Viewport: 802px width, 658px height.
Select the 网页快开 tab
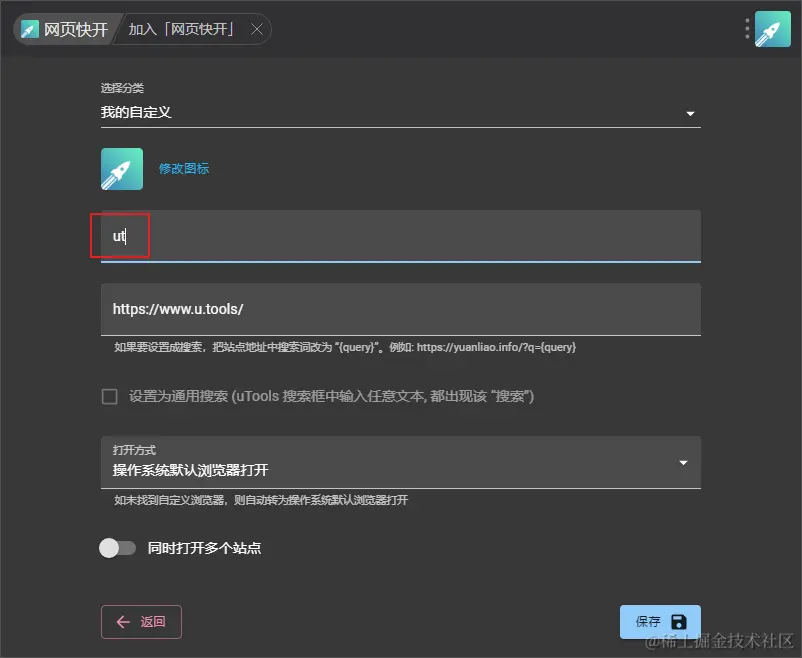click(65, 30)
